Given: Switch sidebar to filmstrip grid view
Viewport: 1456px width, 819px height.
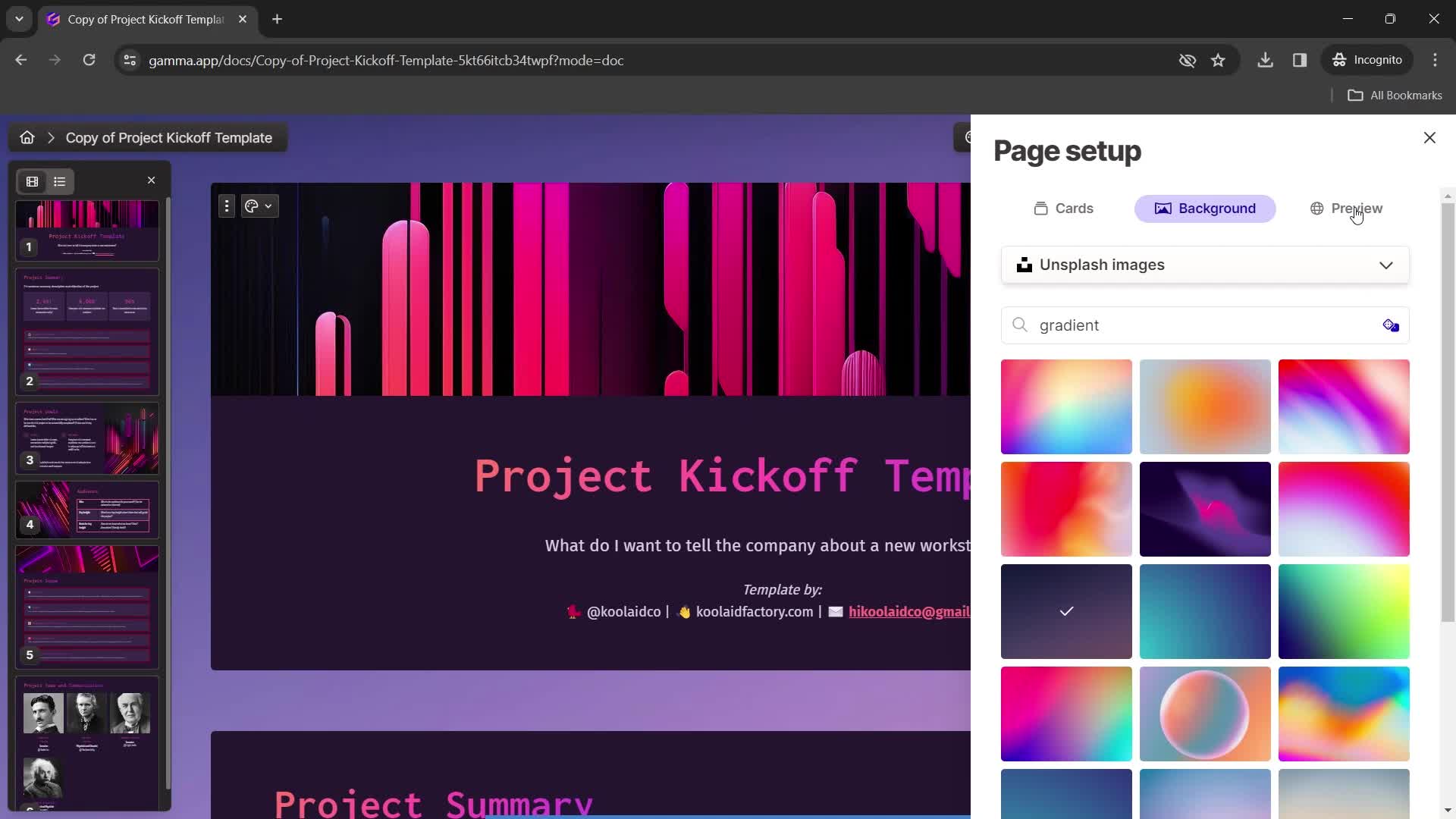Looking at the screenshot, I should pos(32,181).
